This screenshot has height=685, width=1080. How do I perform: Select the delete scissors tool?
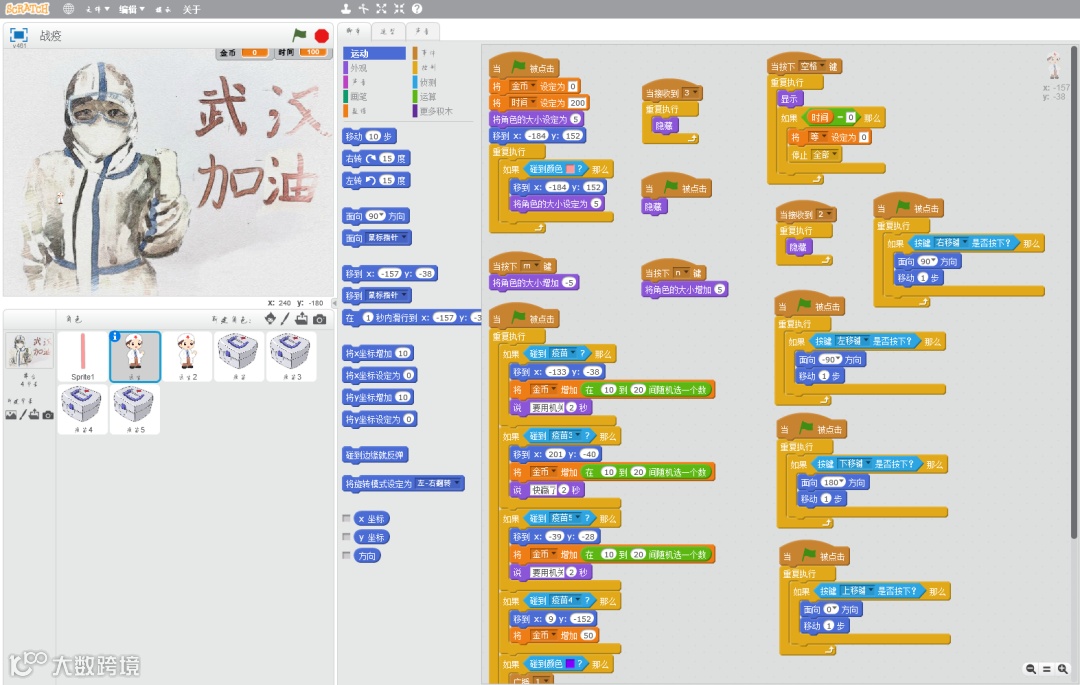pyautogui.click(x=363, y=9)
